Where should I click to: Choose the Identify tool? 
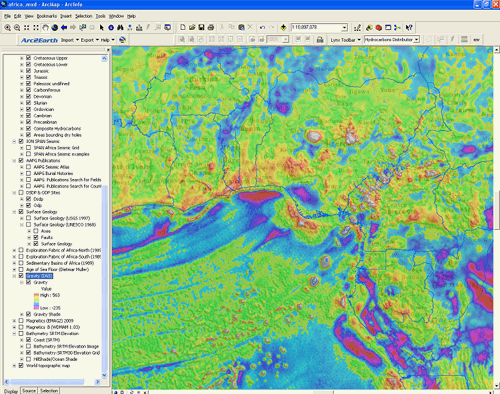111,28
